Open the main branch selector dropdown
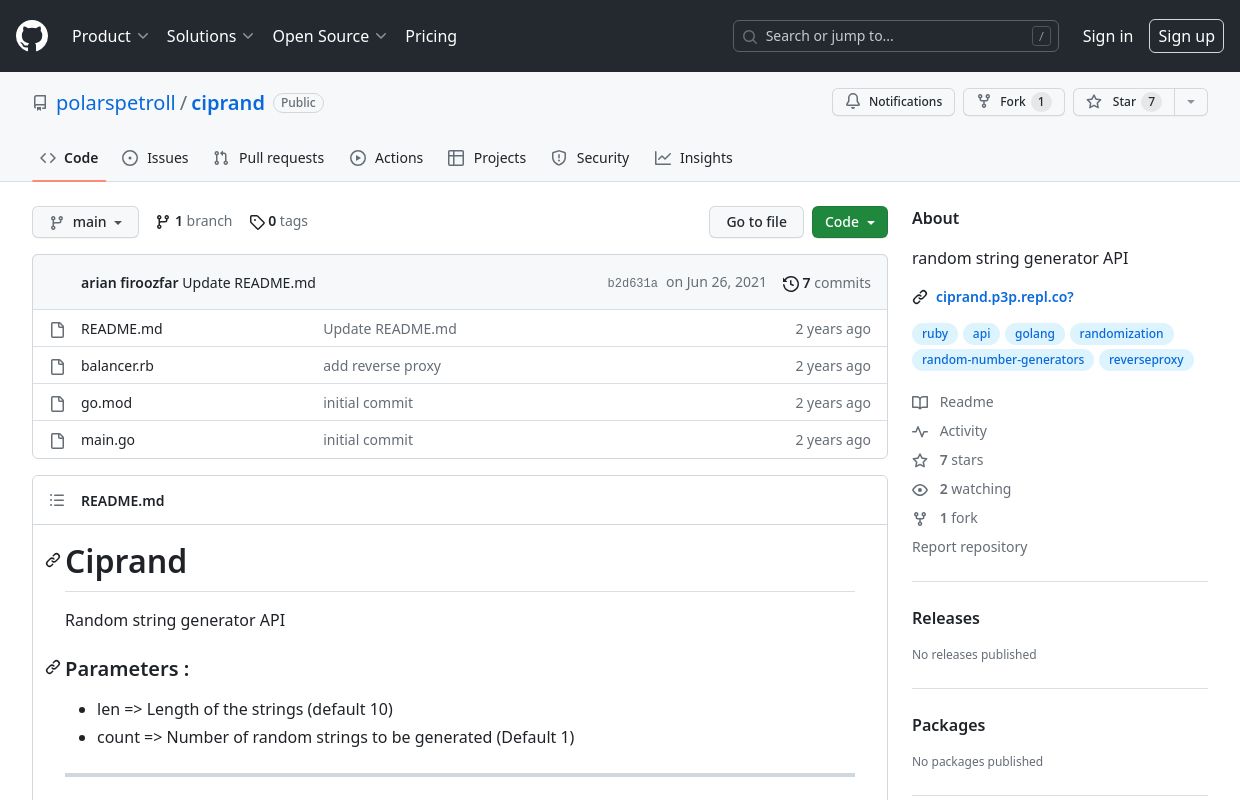This screenshot has height=800, width=1240. point(85,222)
